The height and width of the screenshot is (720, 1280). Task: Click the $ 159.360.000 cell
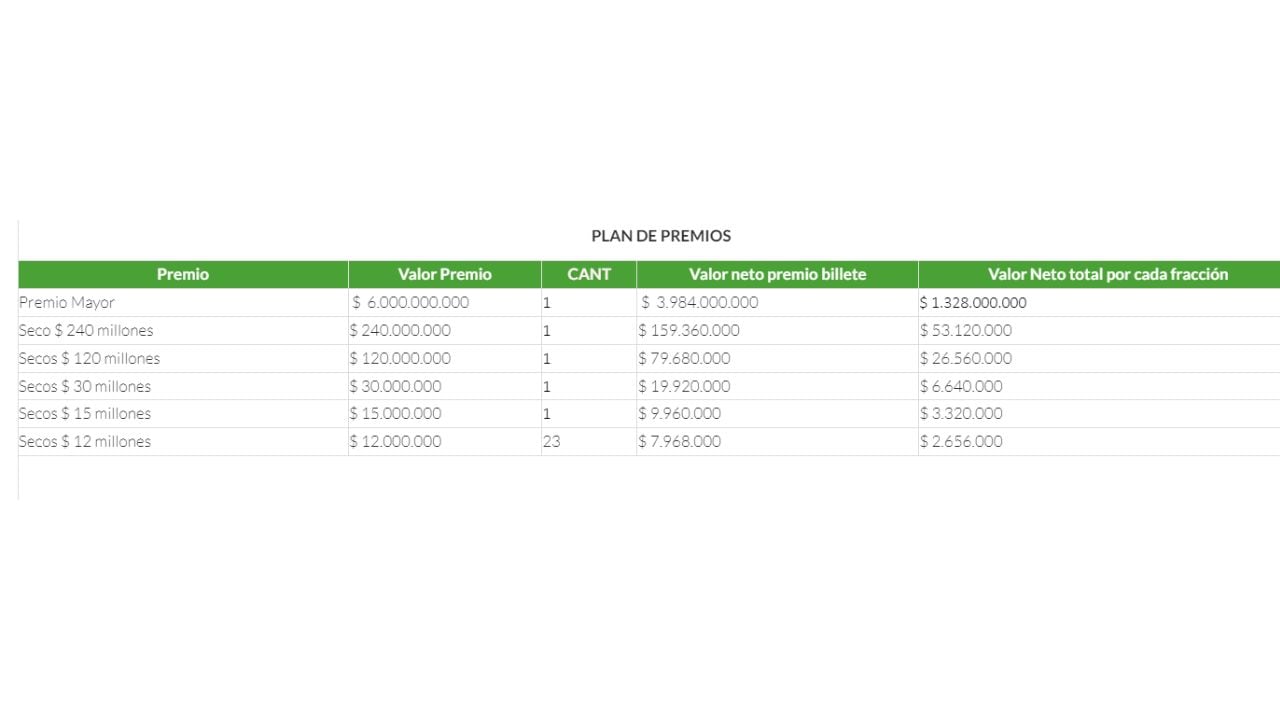(689, 330)
